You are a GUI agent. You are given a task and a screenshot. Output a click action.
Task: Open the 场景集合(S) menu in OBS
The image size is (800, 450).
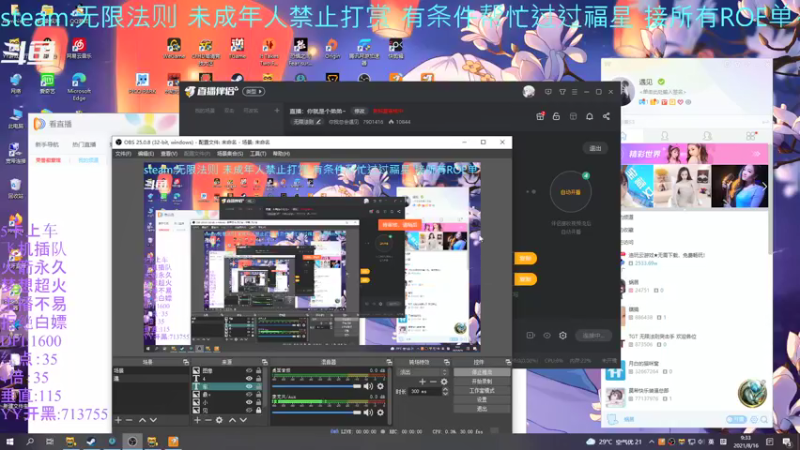230,154
